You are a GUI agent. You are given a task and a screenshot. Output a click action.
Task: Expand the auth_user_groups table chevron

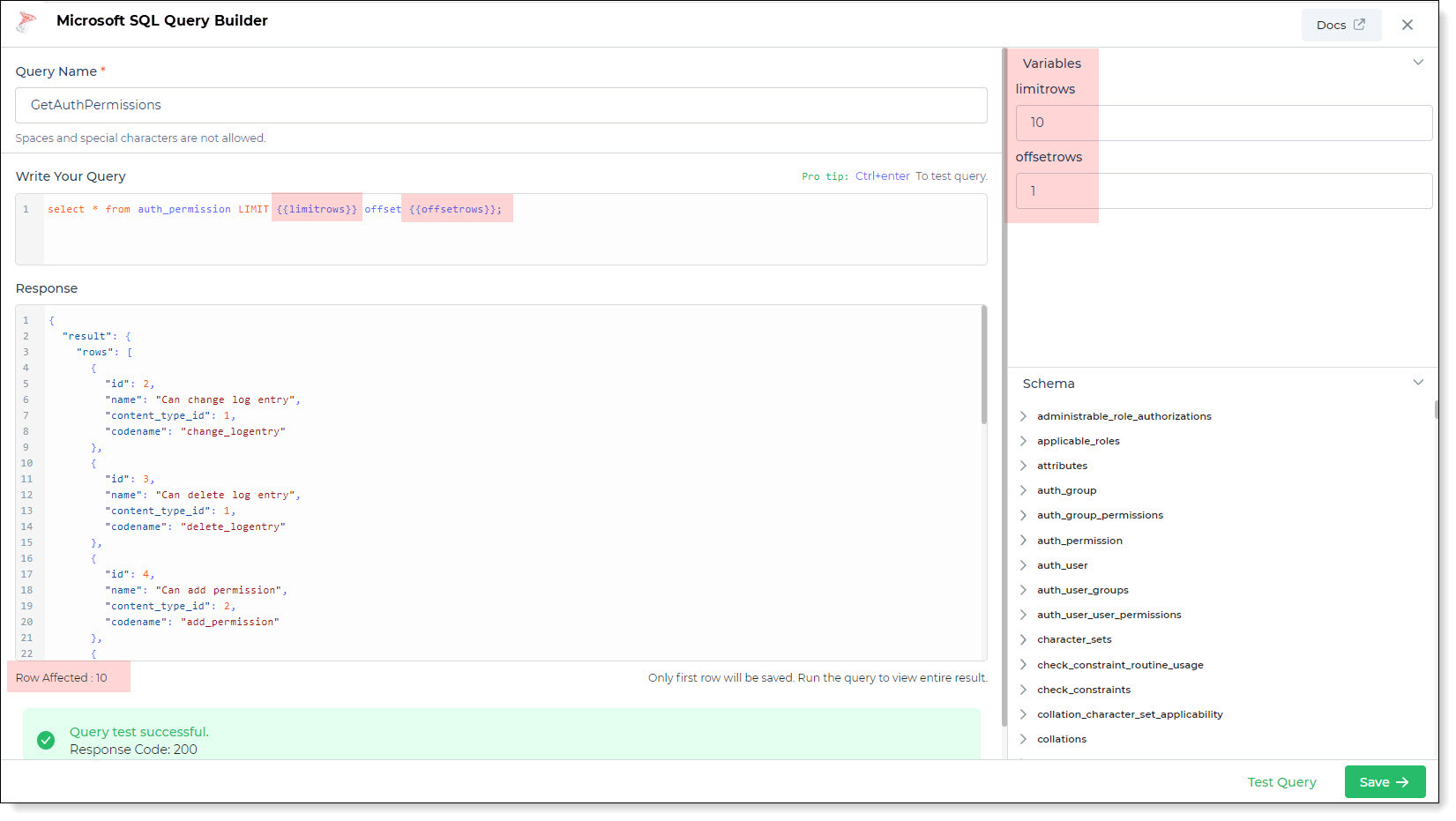pyautogui.click(x=1023, y=590)
